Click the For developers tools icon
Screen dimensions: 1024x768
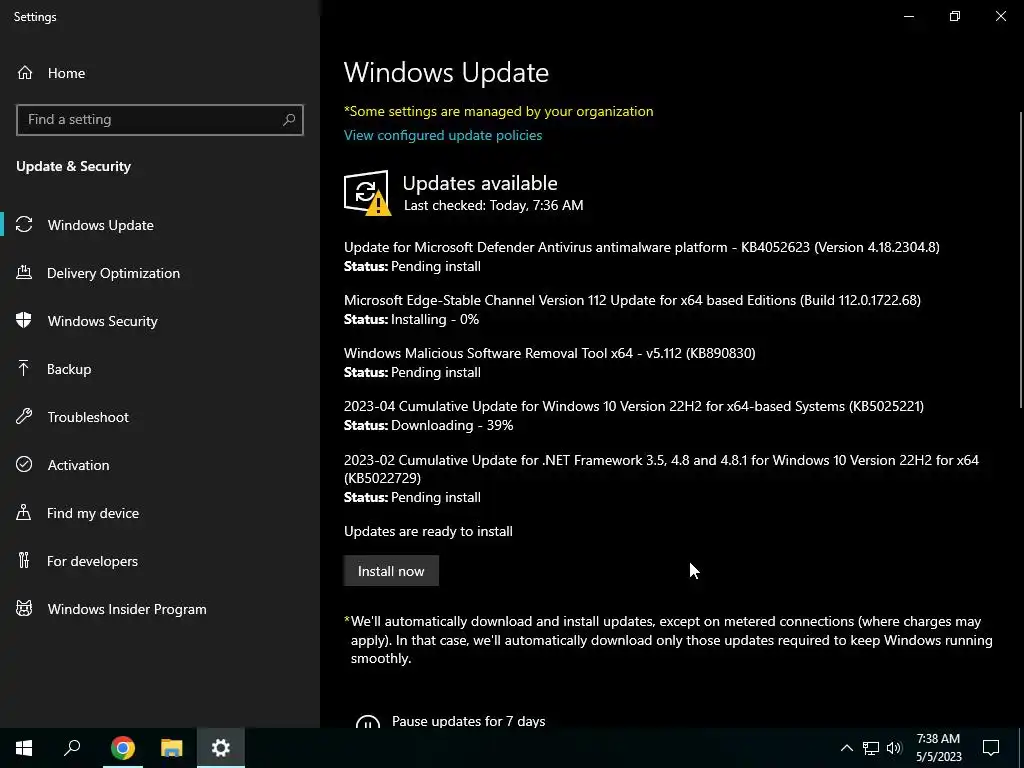click(x=24, y=560)
